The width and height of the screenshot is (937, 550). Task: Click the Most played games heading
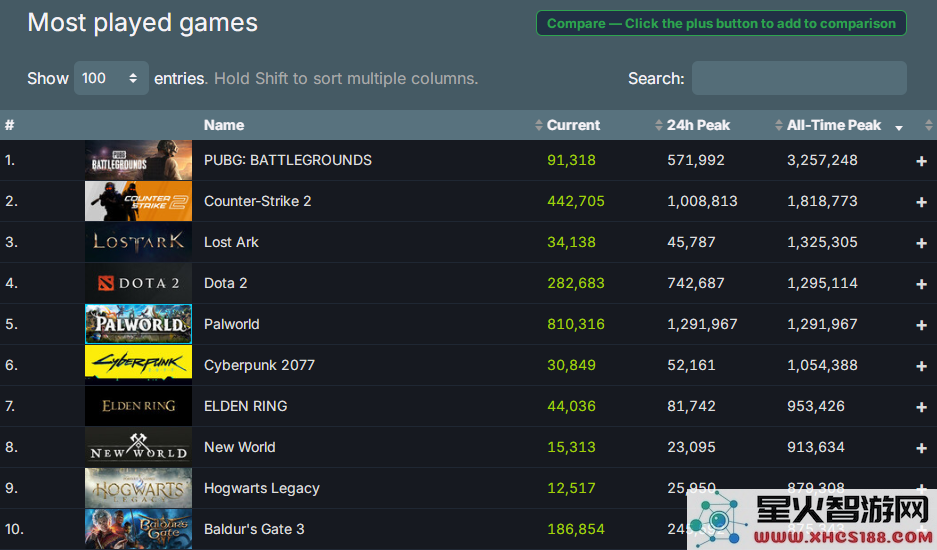[142, 23]
